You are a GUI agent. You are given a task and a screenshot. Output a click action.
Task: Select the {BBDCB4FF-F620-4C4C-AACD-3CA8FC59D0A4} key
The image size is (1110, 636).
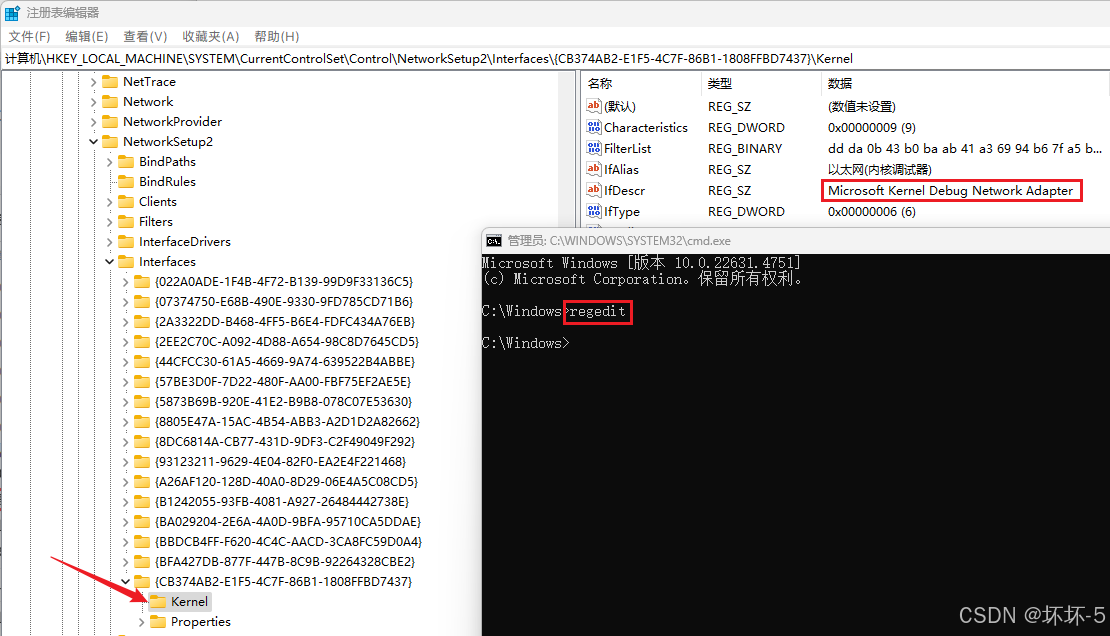click(x=288, y=541)
